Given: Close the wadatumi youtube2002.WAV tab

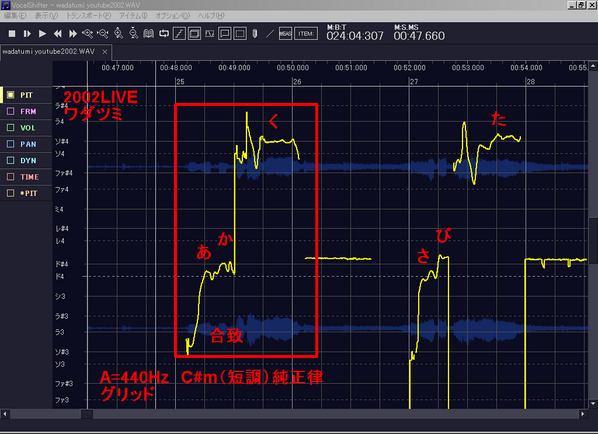Looking at the screenshot, I should (104, 52).
